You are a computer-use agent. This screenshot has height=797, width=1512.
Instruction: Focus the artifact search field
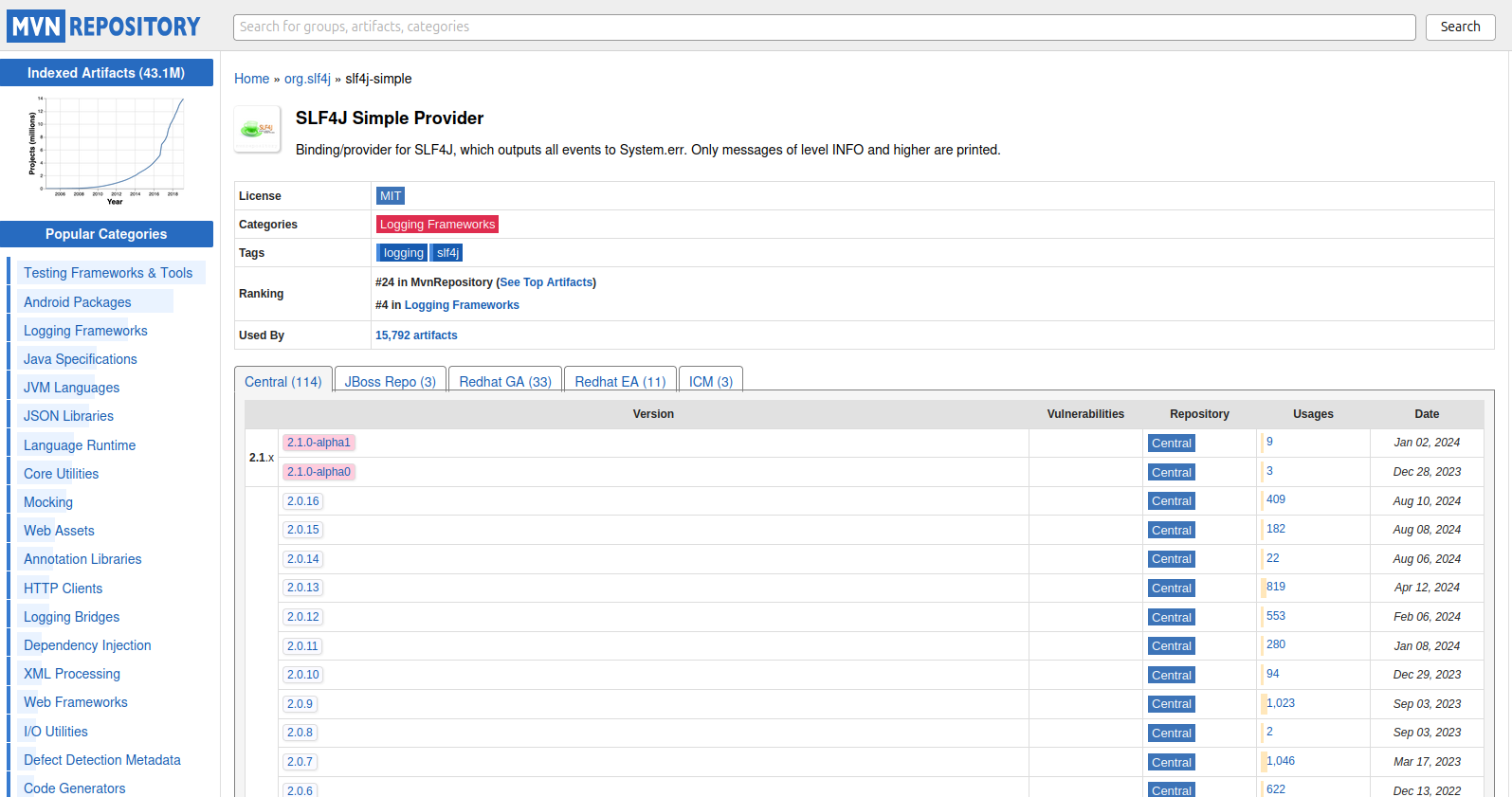coord(824,27)
